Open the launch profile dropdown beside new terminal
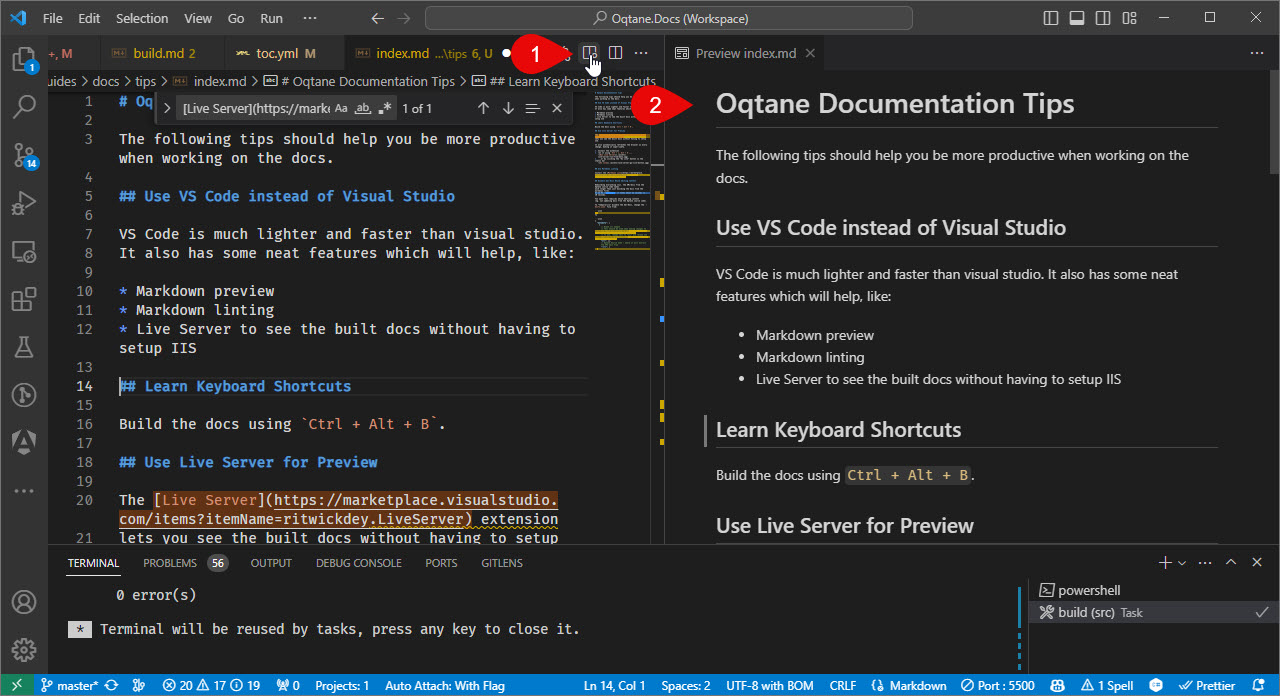 point(1182,563)
